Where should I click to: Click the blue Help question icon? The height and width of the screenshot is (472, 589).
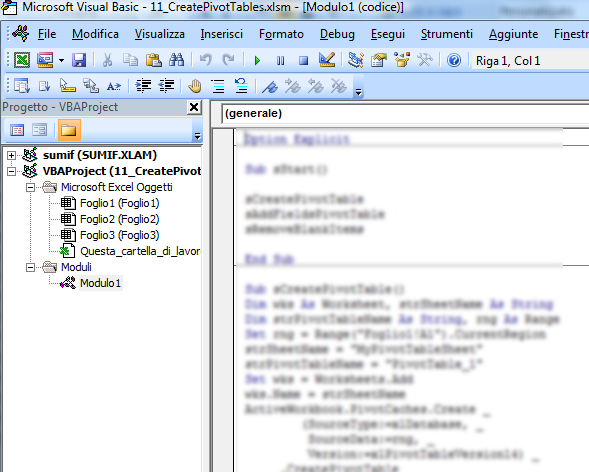454,60
